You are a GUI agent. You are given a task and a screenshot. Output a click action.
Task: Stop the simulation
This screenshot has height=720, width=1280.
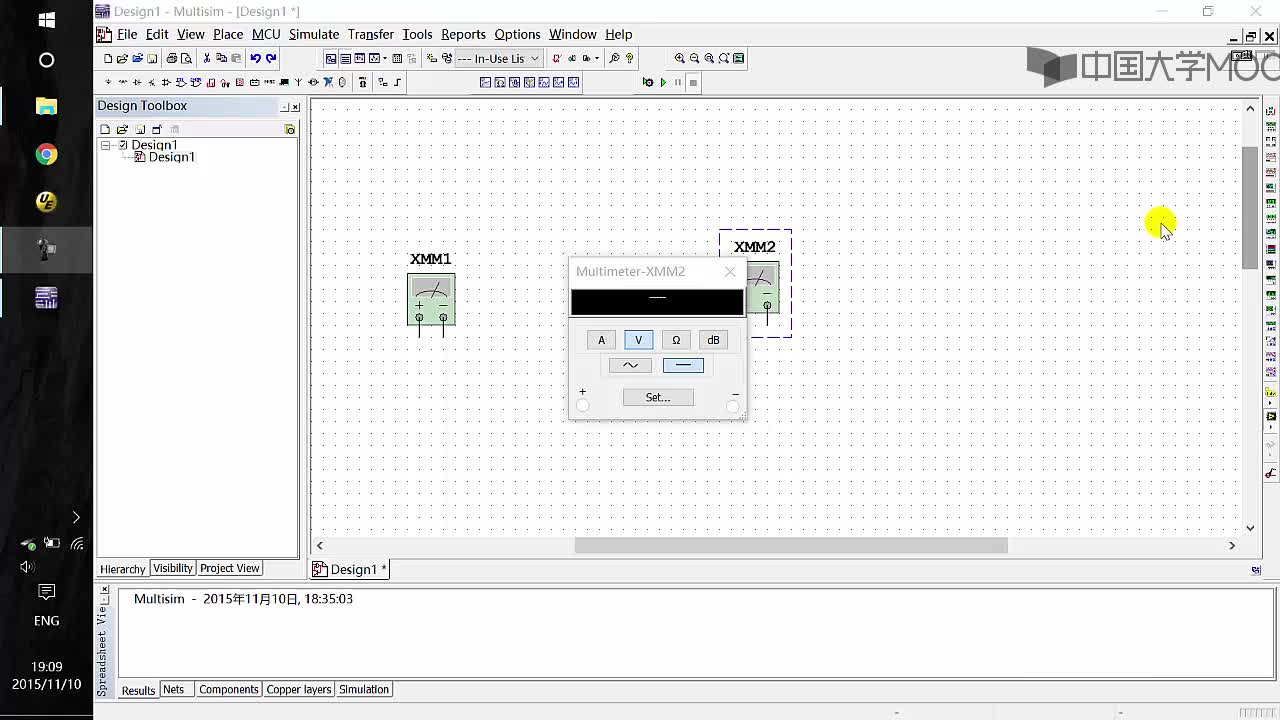coord(693,82)
